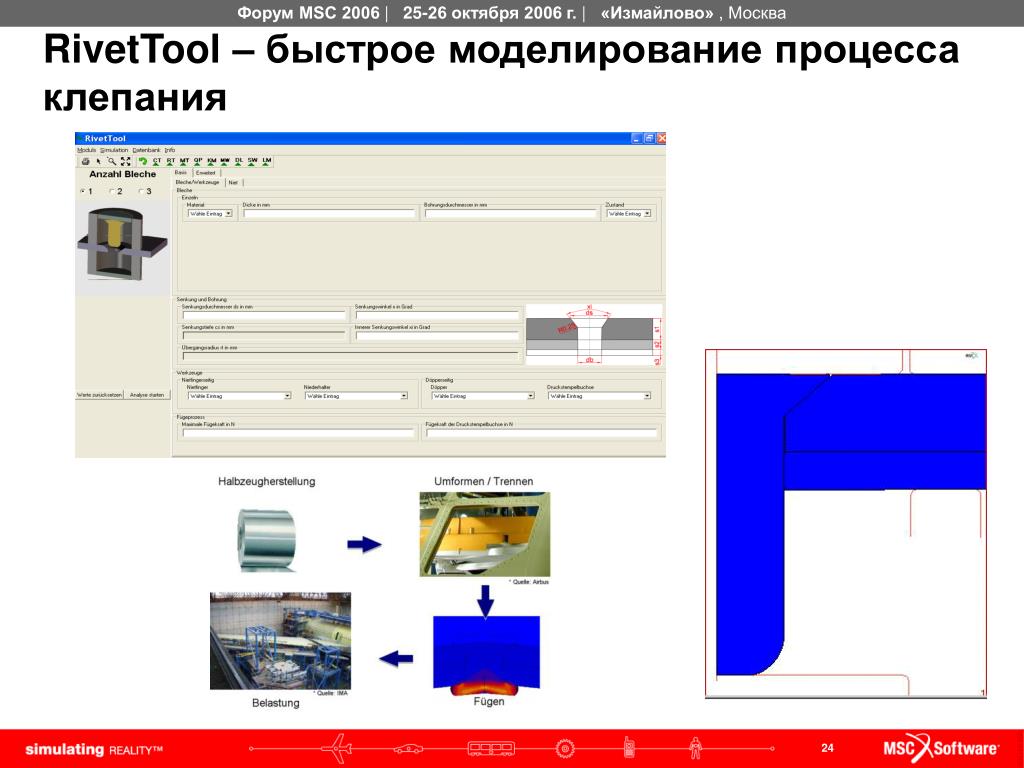
Task: Select radio button 3 for Anzahl Bleche
Action: click(141, 191)
